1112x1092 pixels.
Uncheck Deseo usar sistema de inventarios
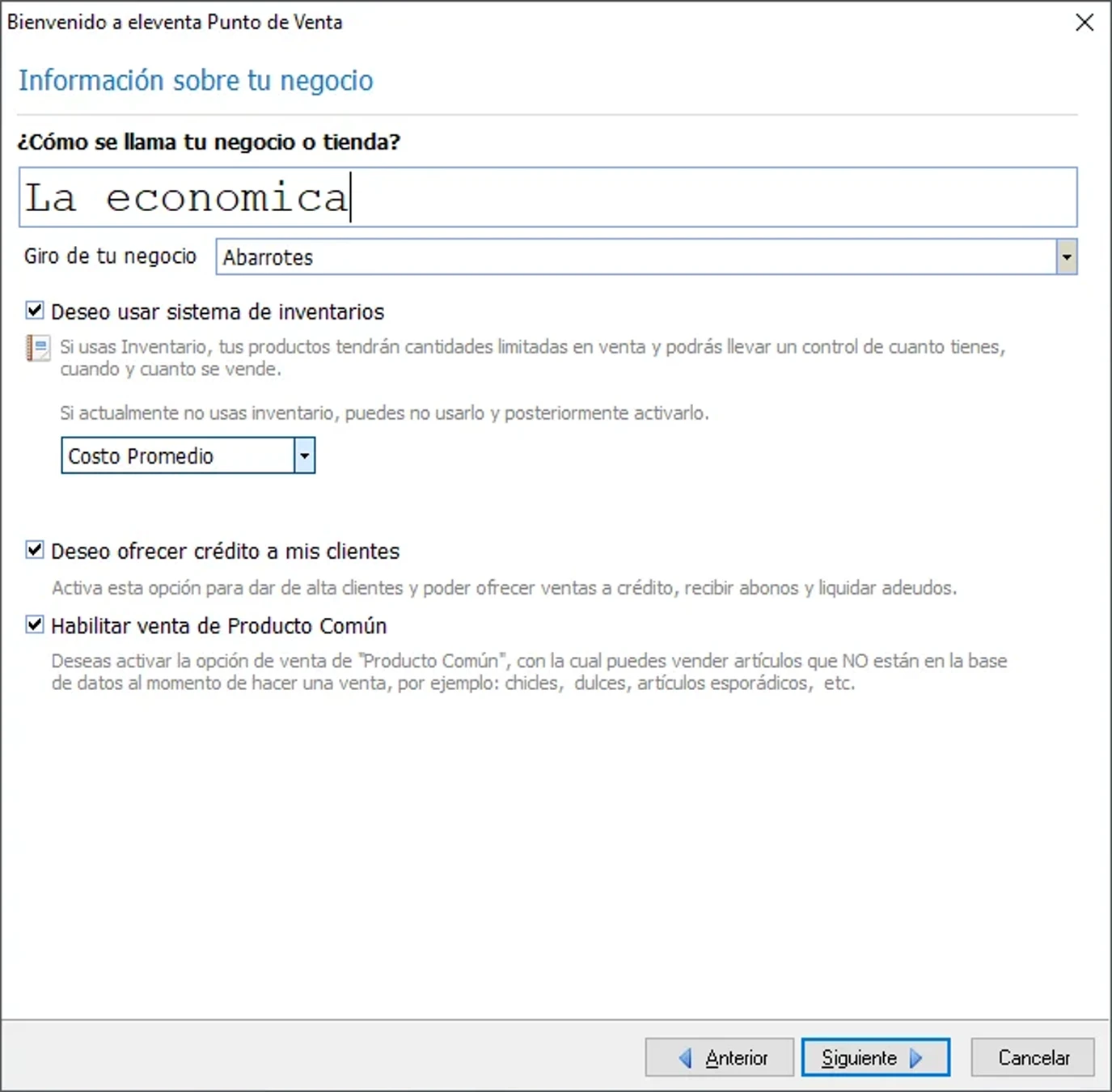[33, 311]
